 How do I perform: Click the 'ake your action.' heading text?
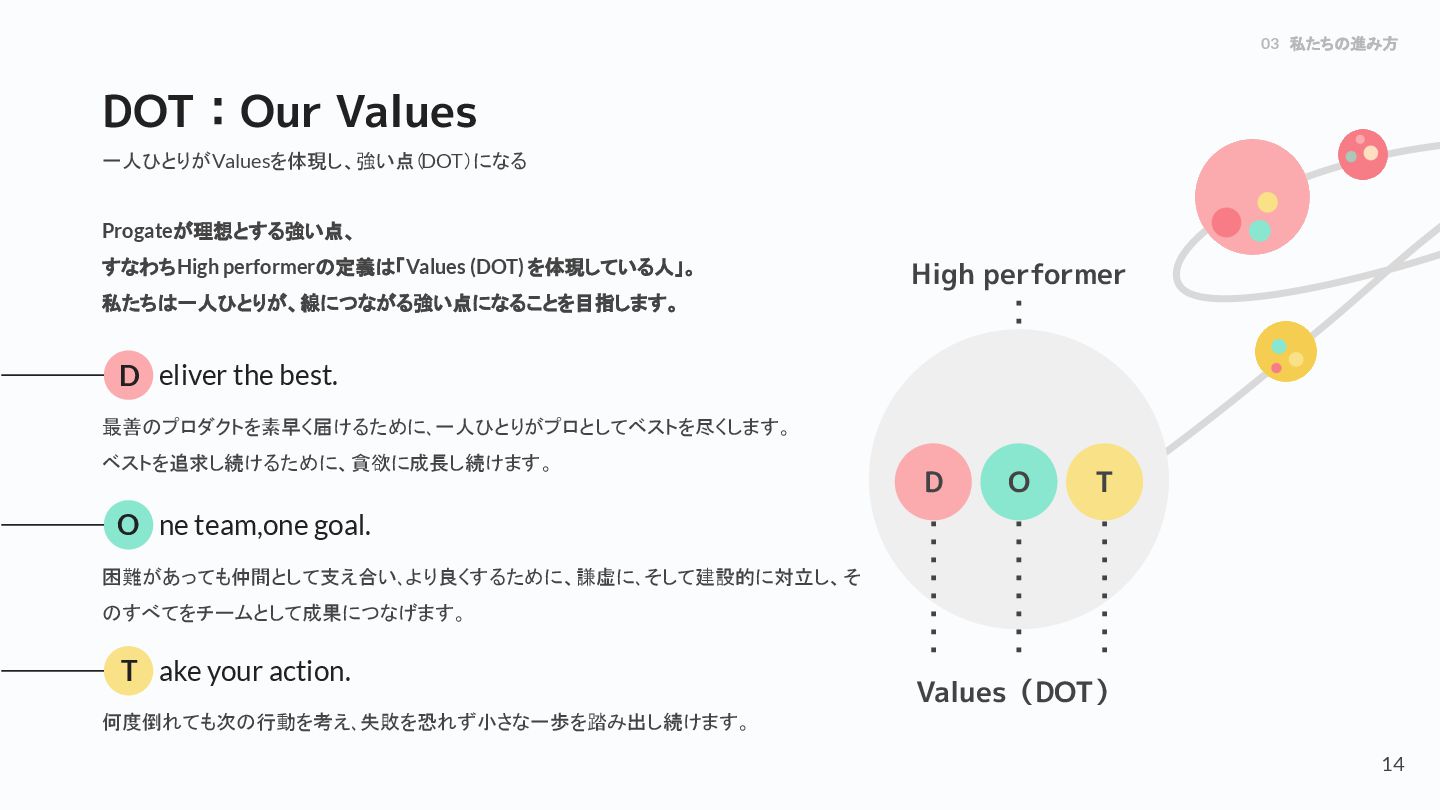coord(255,671)
